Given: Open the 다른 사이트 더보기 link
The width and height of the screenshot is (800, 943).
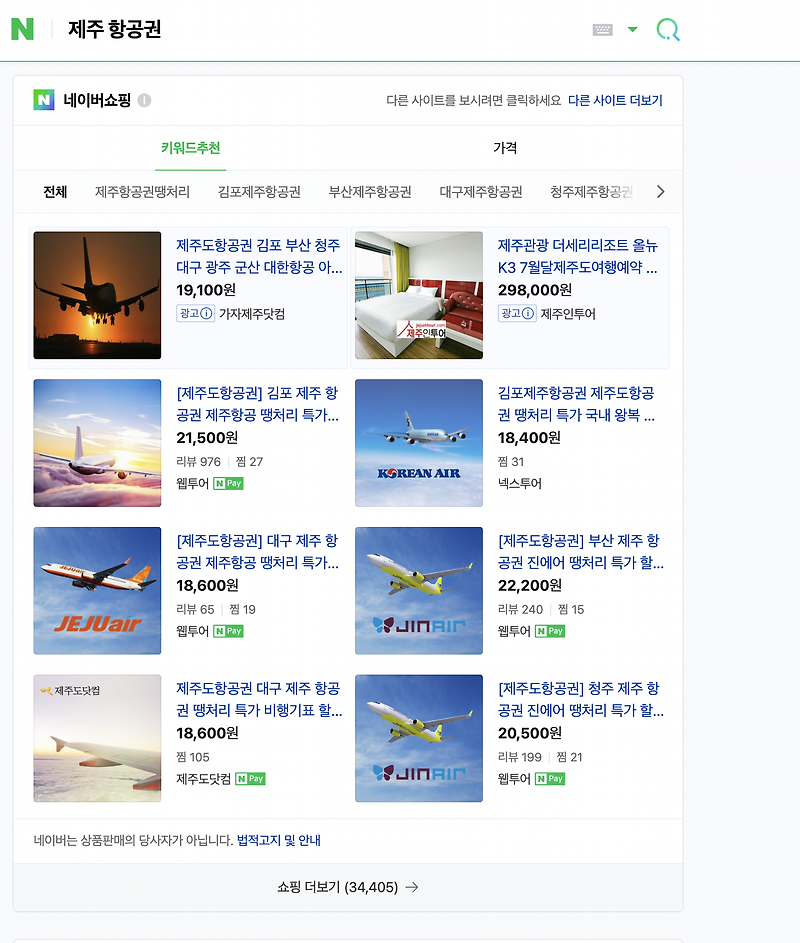Looking at the screenshot, I should coord(615,100).
